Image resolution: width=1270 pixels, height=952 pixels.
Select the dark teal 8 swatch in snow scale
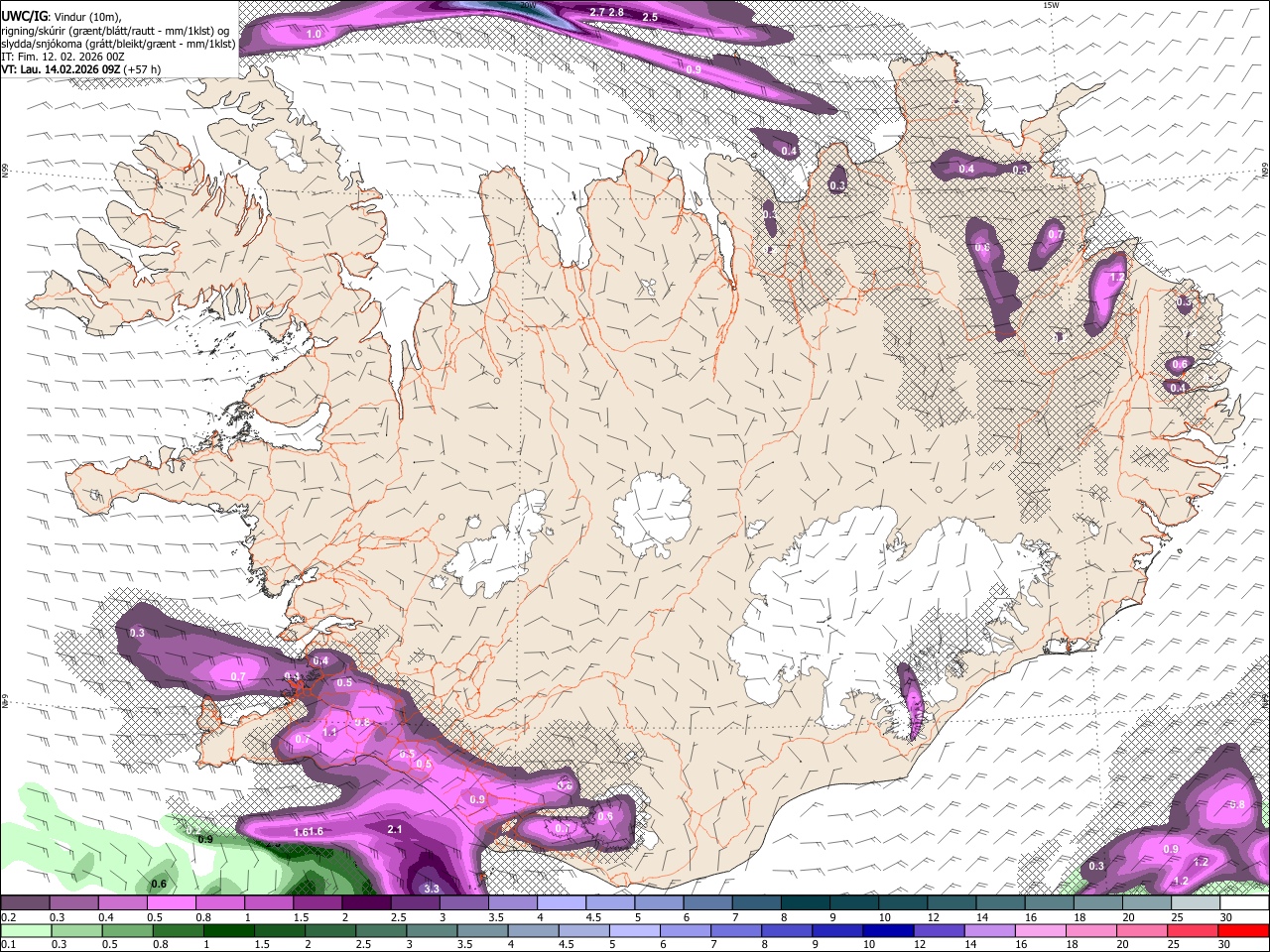pos(805,903)
